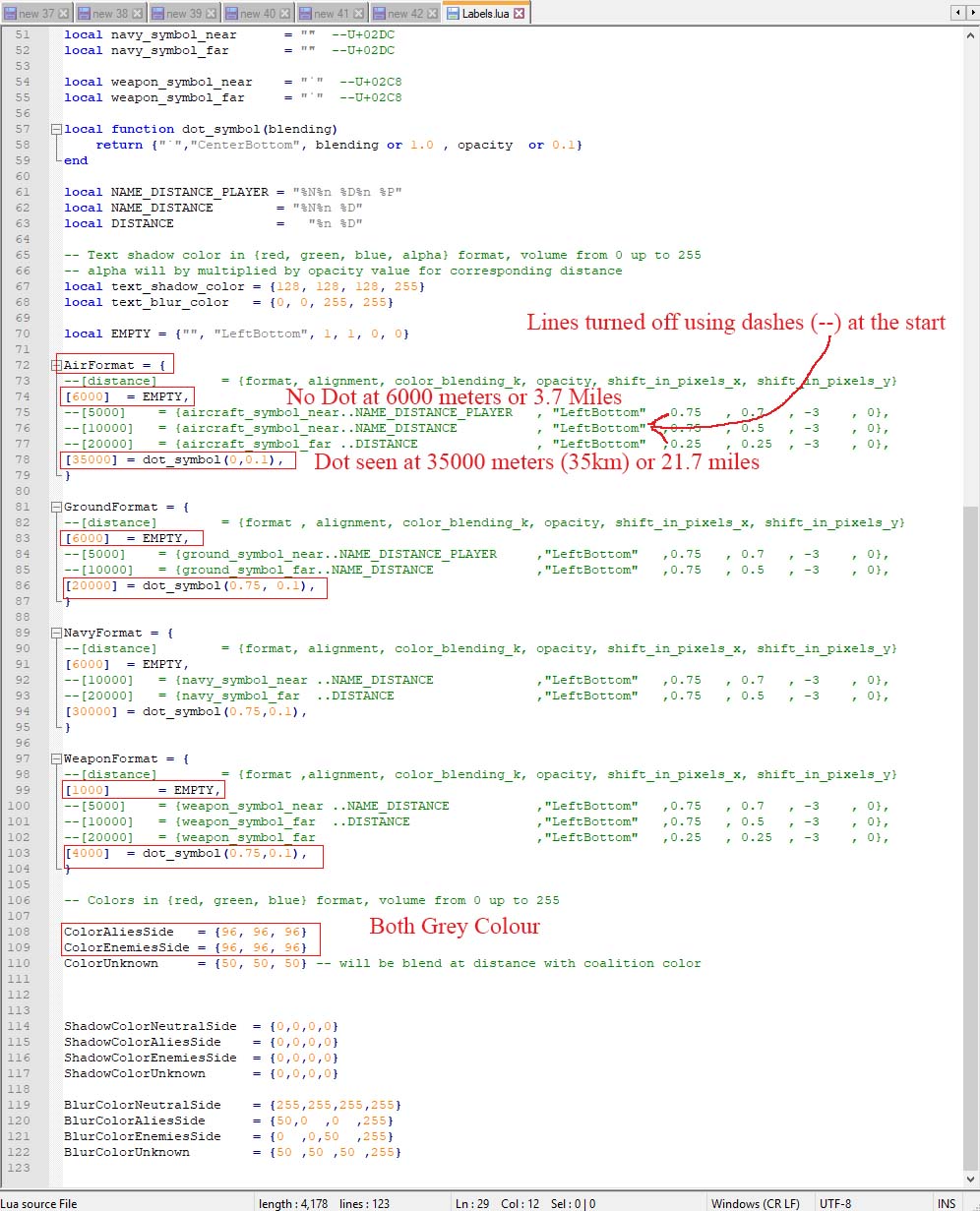Viewport: 980px width, 1211px height.
Task: Click the 'BlurColorUnknown' line
Action: (233, 1152)
